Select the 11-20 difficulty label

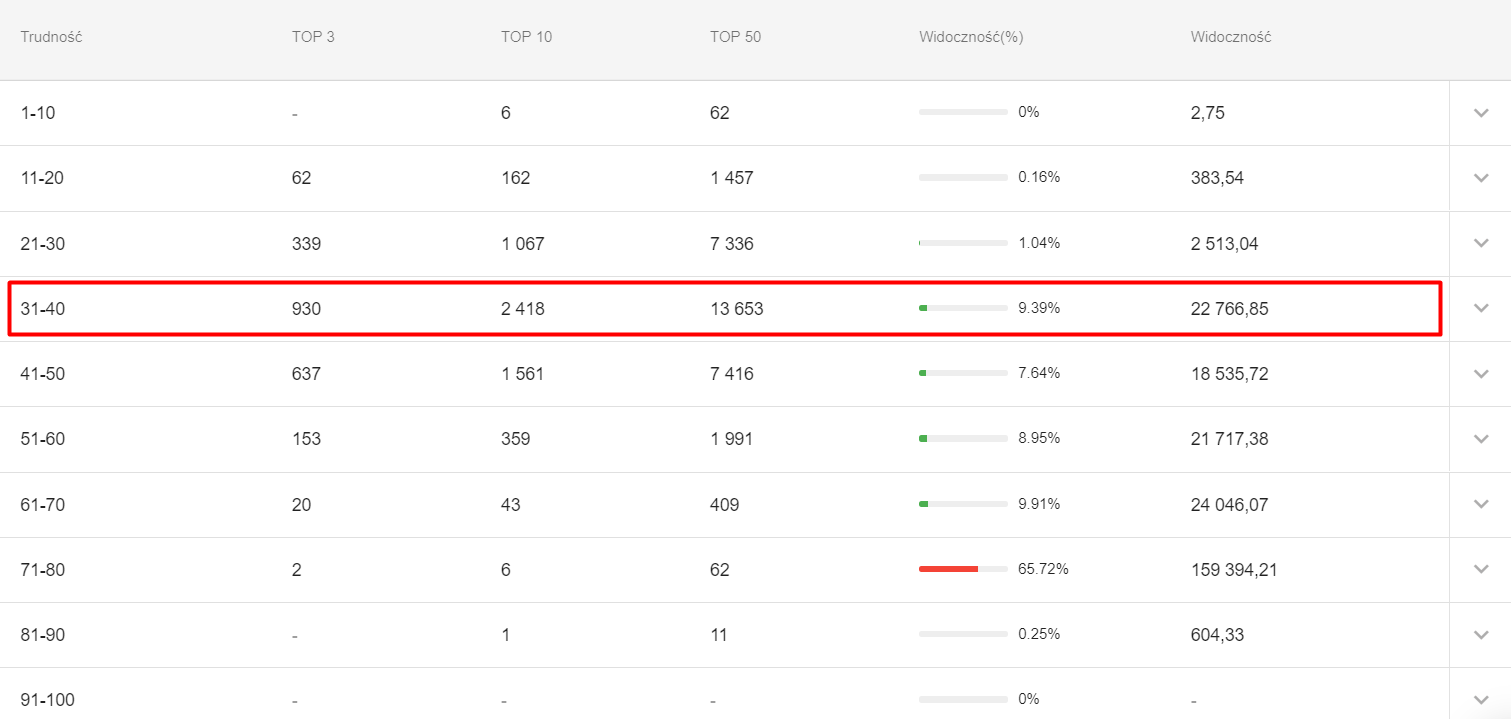(x=43, y=178)
